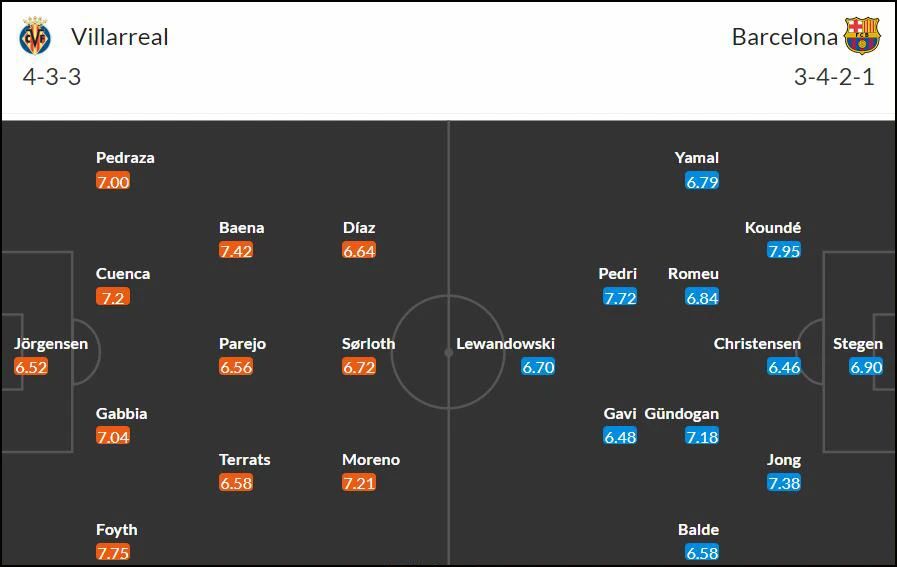Select Lewandowski's player name
The height and width of the screenshot is (567, 897).
coord(505,344)
